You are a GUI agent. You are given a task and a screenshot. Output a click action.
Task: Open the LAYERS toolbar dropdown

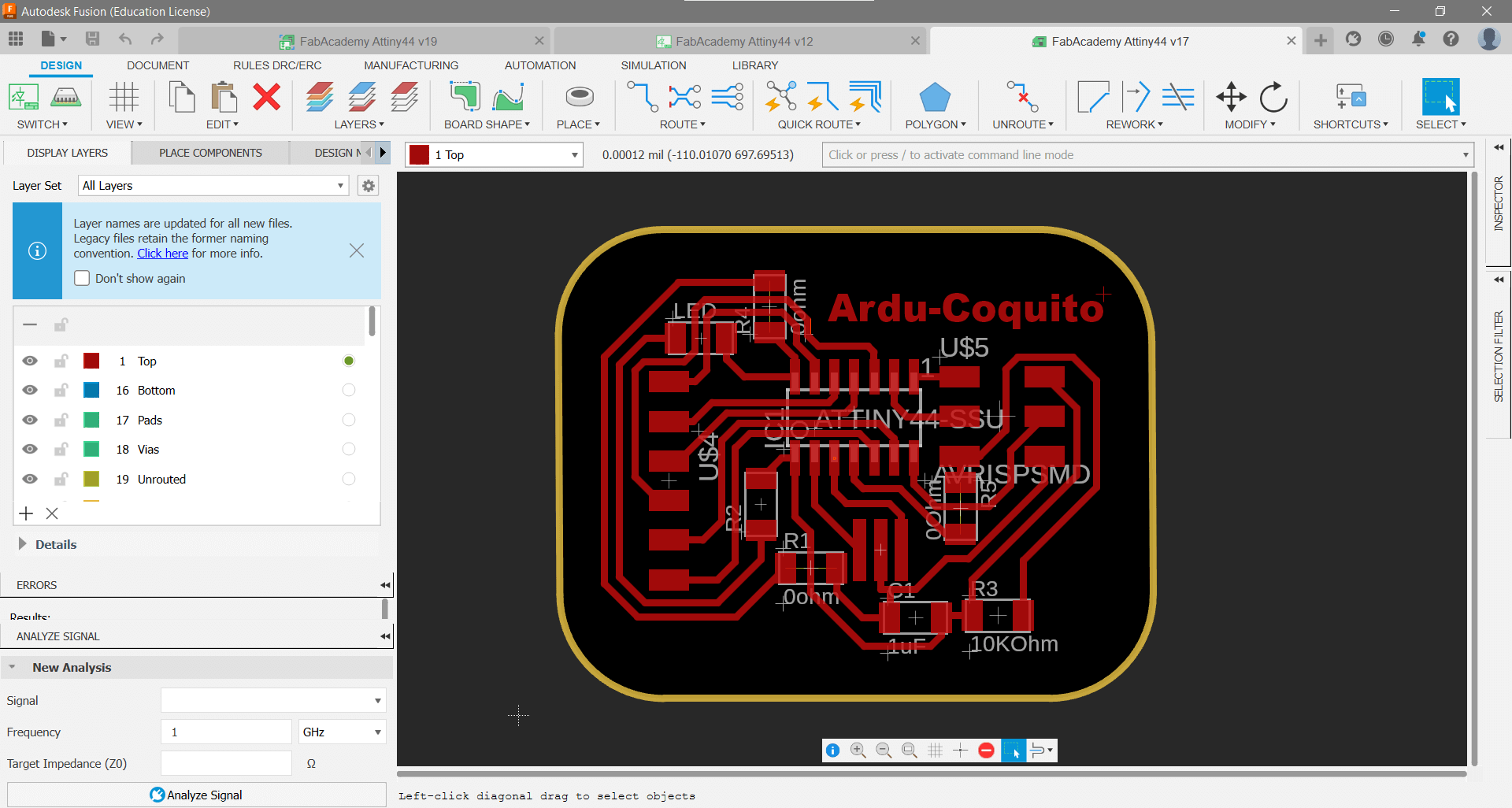click(359, 124)
